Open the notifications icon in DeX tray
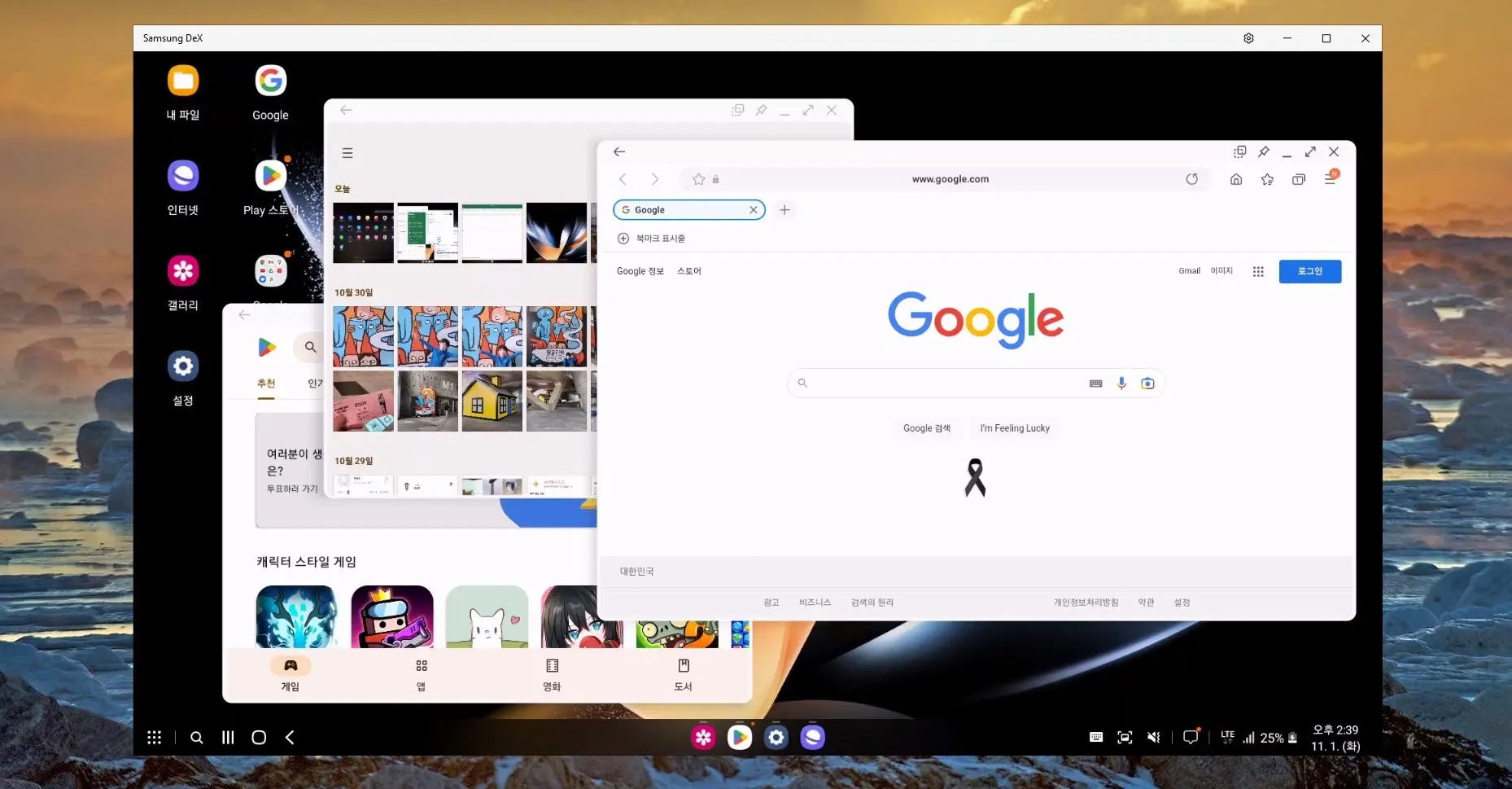The width and height of the screenshot is (1512, 789). point(1191,737)
